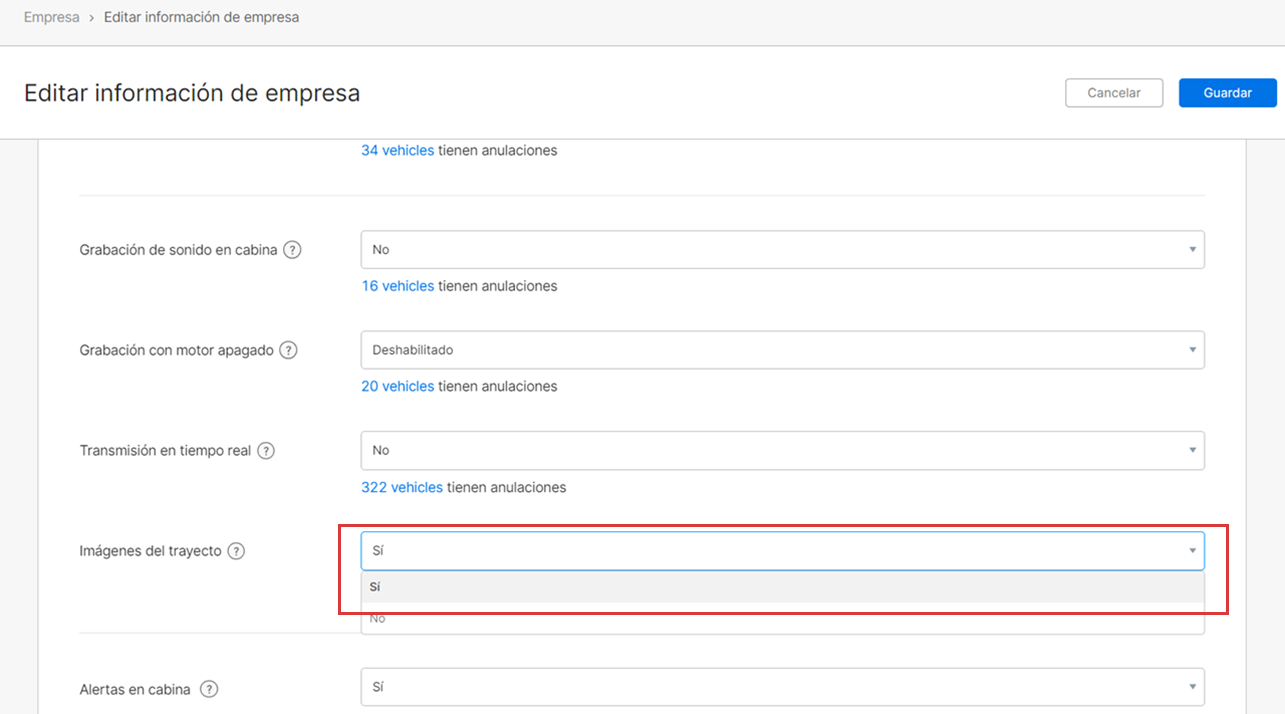Open the 16 vehicles link
The image size is (1285, 714).
click(397, 286)
